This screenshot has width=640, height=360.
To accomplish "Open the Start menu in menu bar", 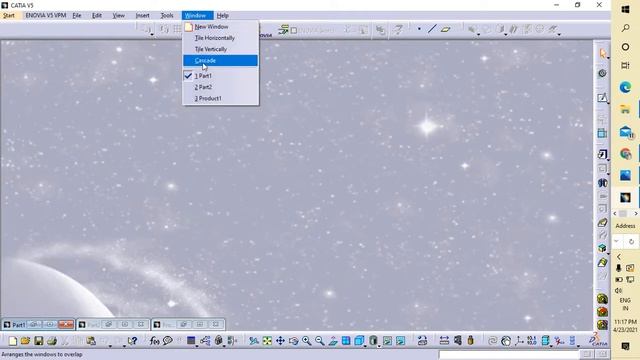I will [9, 16].
